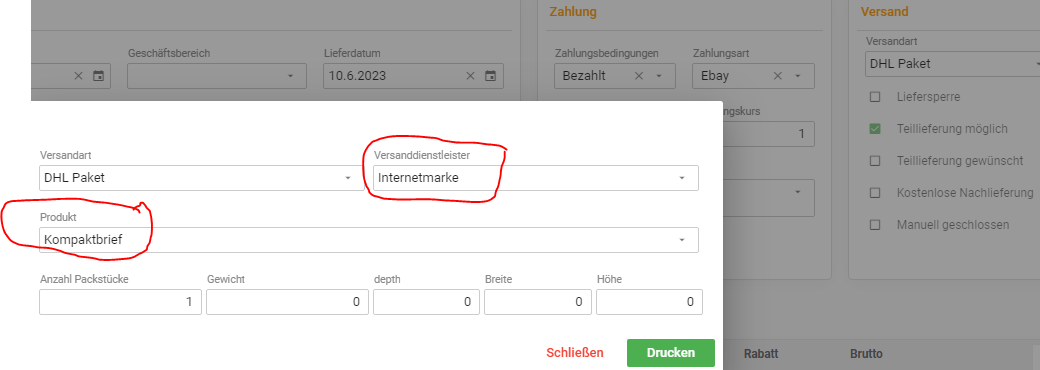
Task: Toggle the Liefersperre checkbox
Action: click(x=875, y=97)
